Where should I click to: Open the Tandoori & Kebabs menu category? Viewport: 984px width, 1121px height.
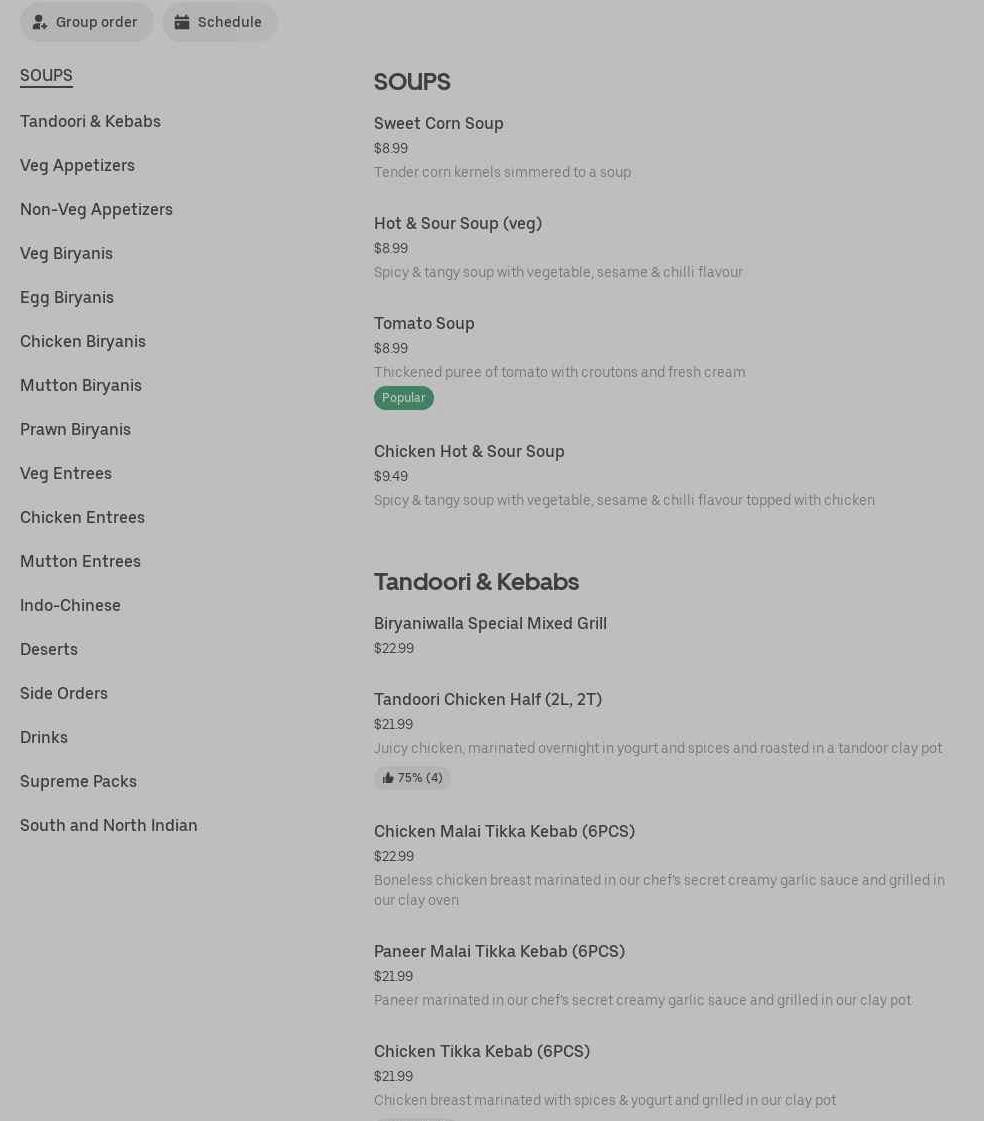coord(90,121)
